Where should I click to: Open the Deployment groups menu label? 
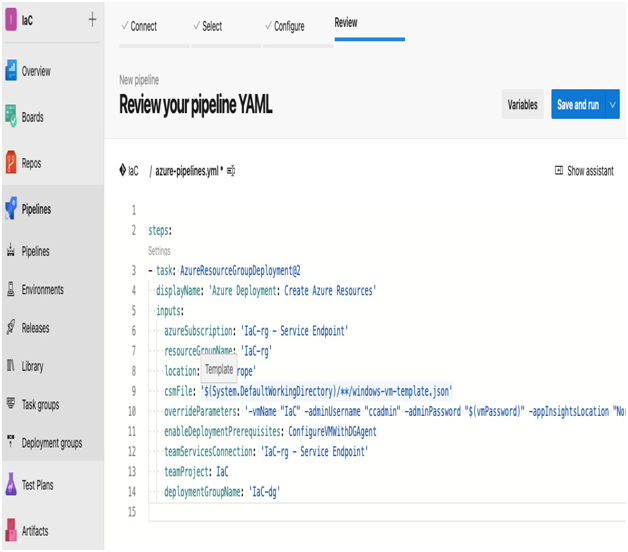coord(52,443)
